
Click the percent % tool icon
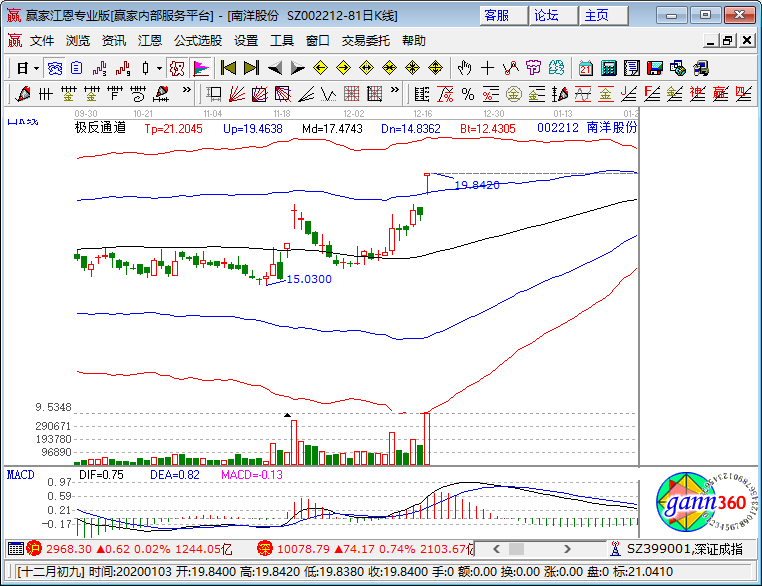[468, 94]
